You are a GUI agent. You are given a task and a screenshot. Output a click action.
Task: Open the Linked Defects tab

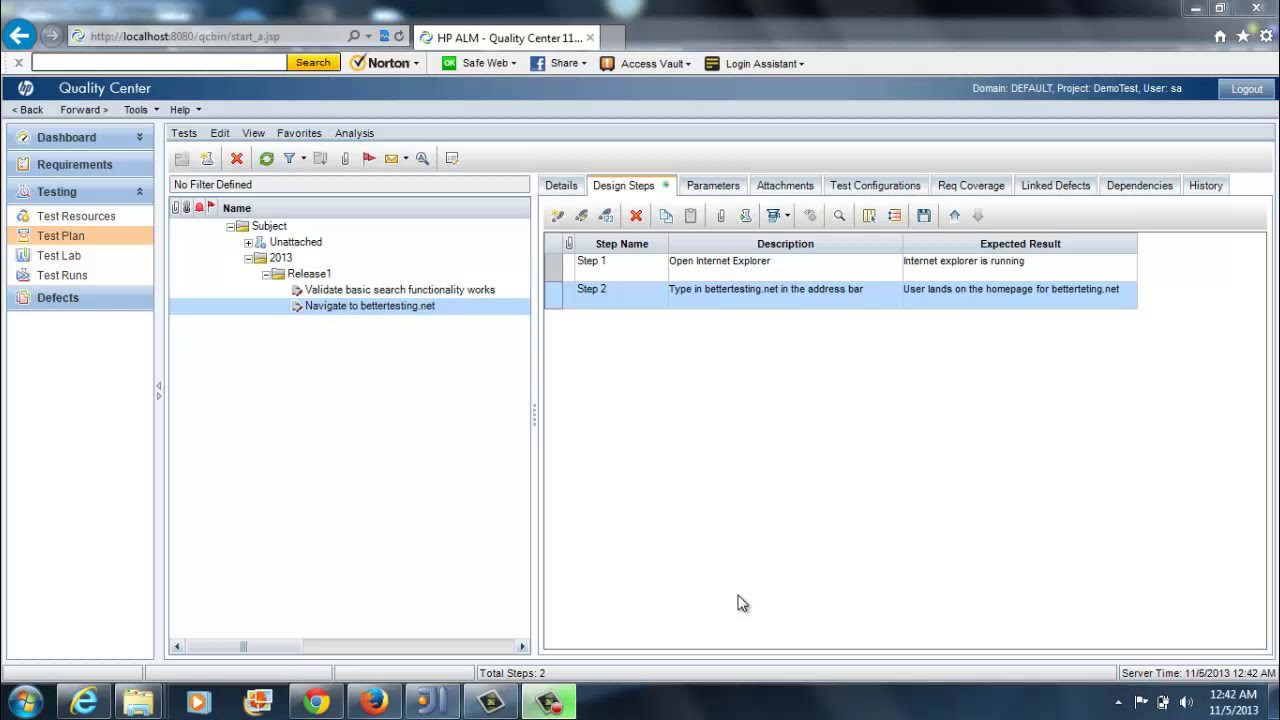click(1055, 185)
